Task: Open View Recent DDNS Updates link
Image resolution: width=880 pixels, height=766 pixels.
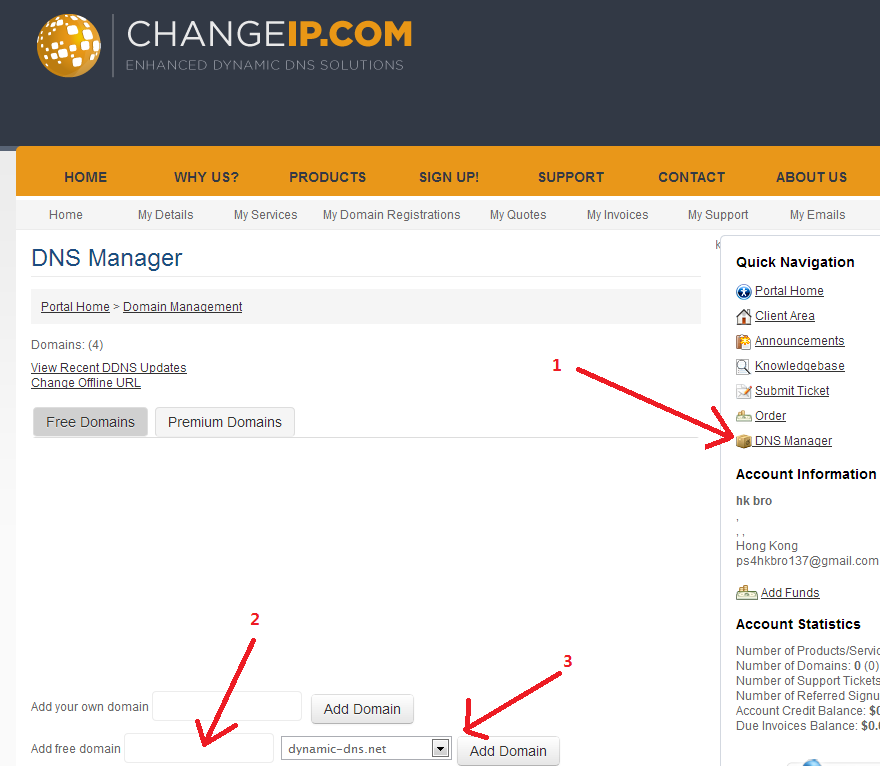Action: 108,368
